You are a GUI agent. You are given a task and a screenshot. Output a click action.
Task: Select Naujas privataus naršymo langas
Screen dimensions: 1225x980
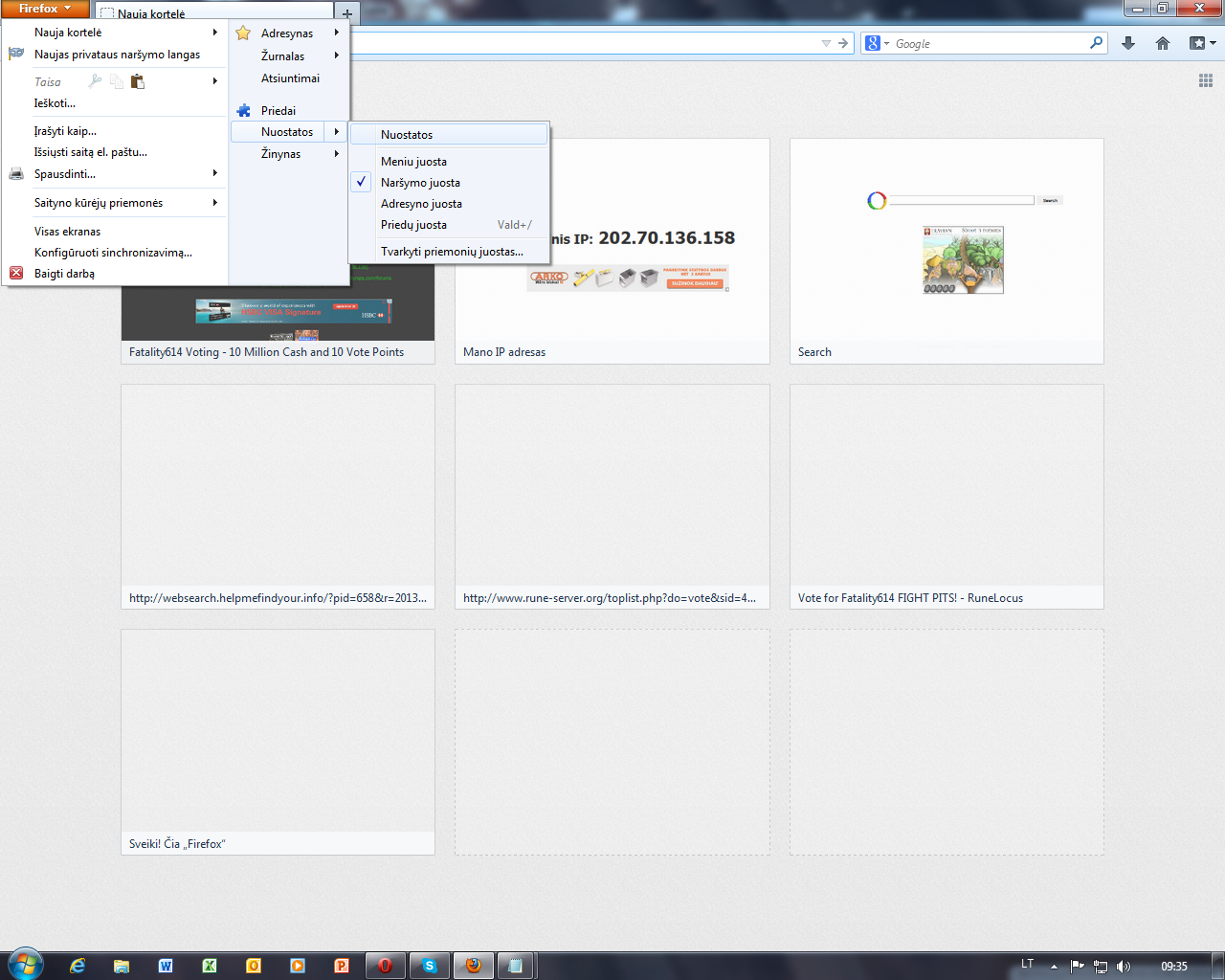115,55
